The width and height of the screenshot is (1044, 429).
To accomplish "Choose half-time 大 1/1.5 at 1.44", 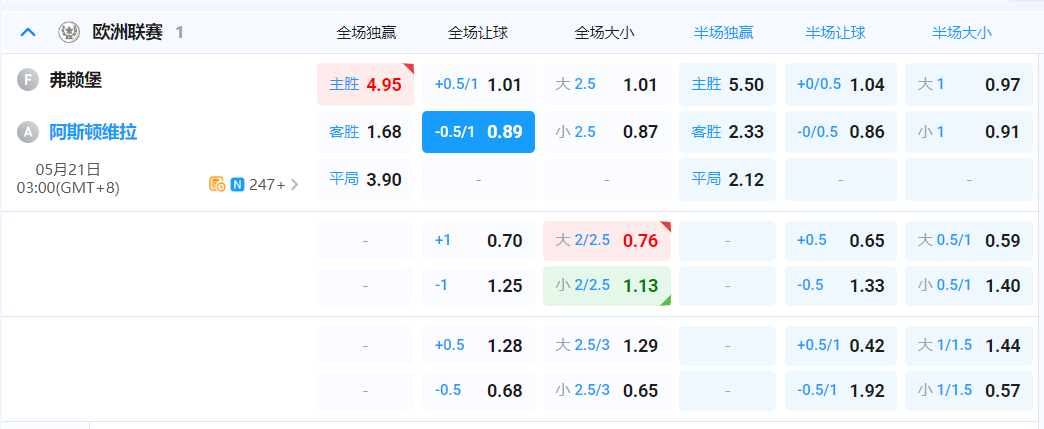I will (969, 346).
